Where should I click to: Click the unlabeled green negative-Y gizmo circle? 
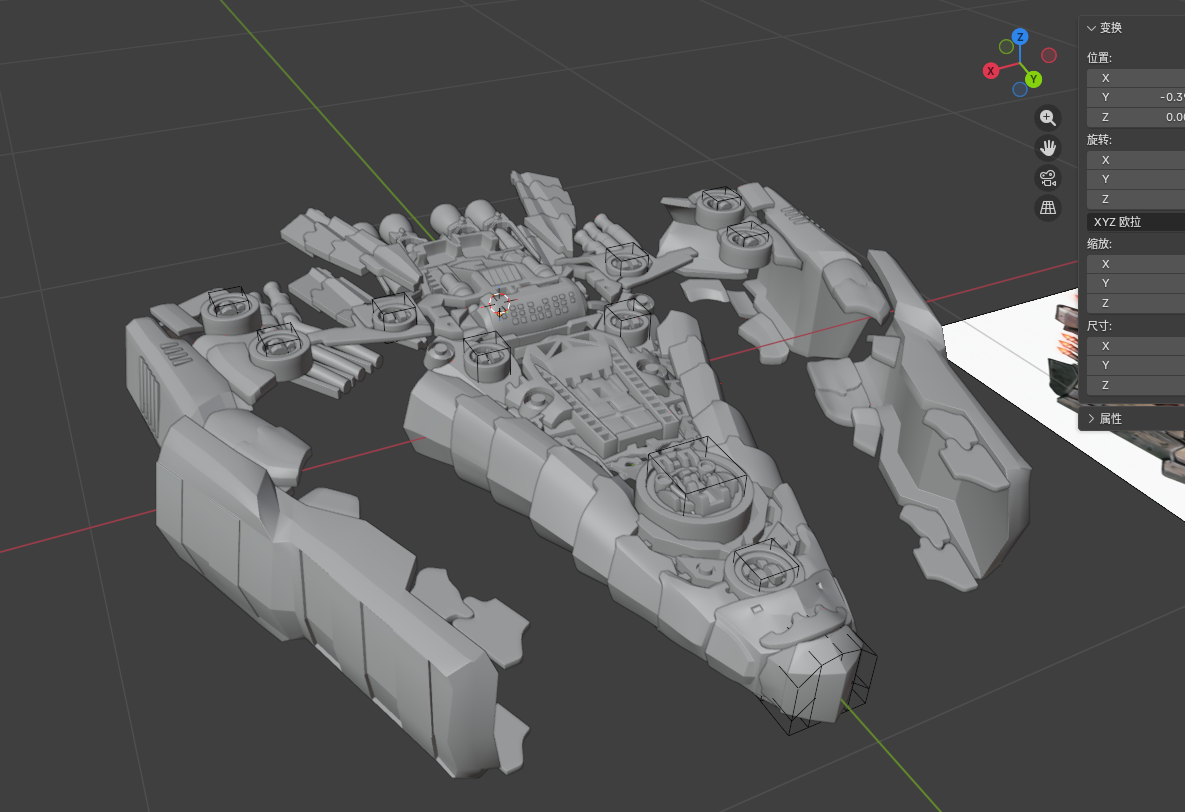coord(1006,47)
